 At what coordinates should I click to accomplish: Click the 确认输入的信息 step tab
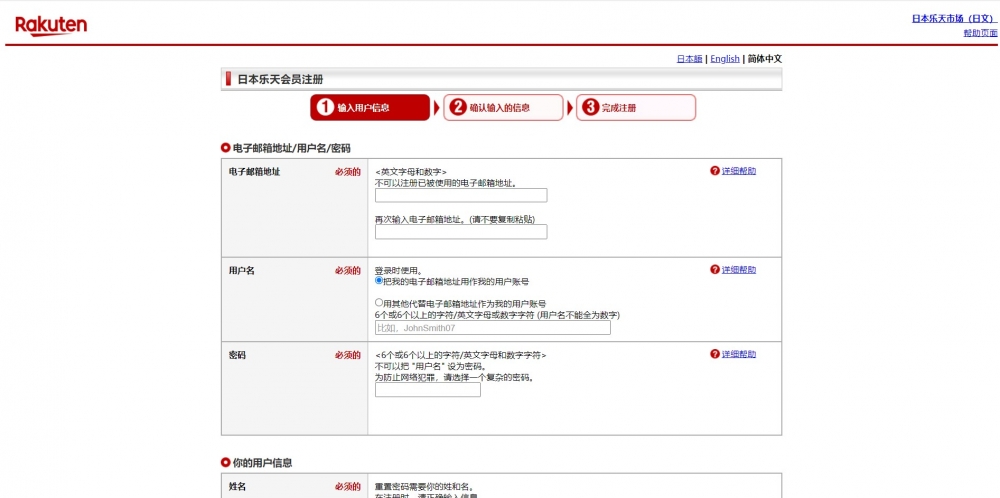coord(503,107)
